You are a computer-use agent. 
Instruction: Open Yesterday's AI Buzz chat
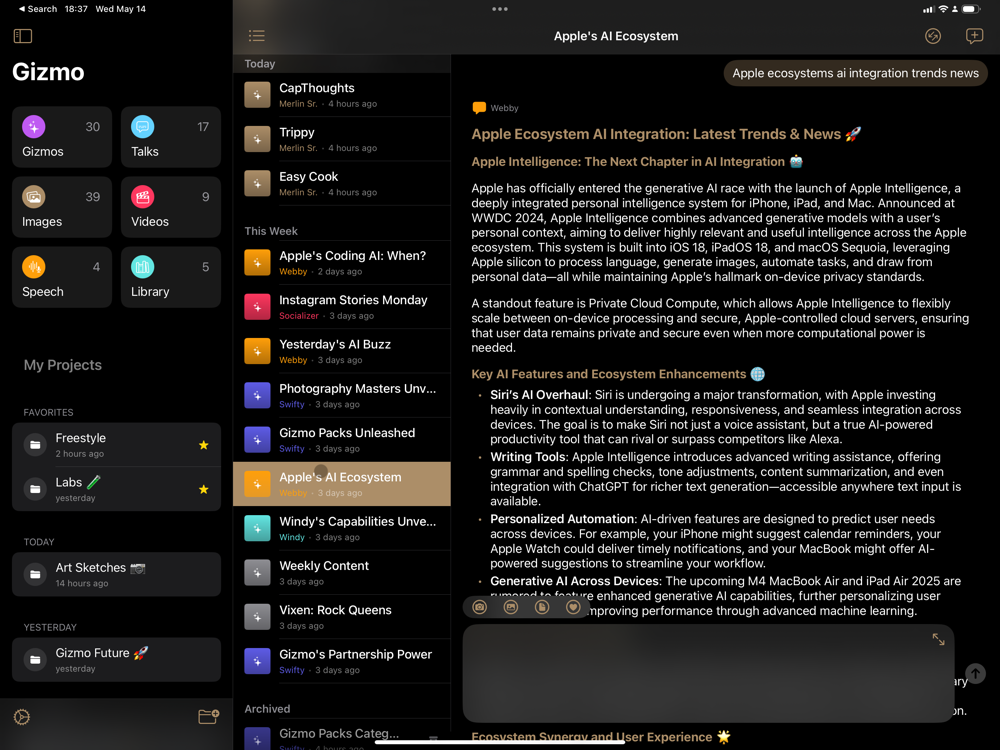click(x=342, y=351)
